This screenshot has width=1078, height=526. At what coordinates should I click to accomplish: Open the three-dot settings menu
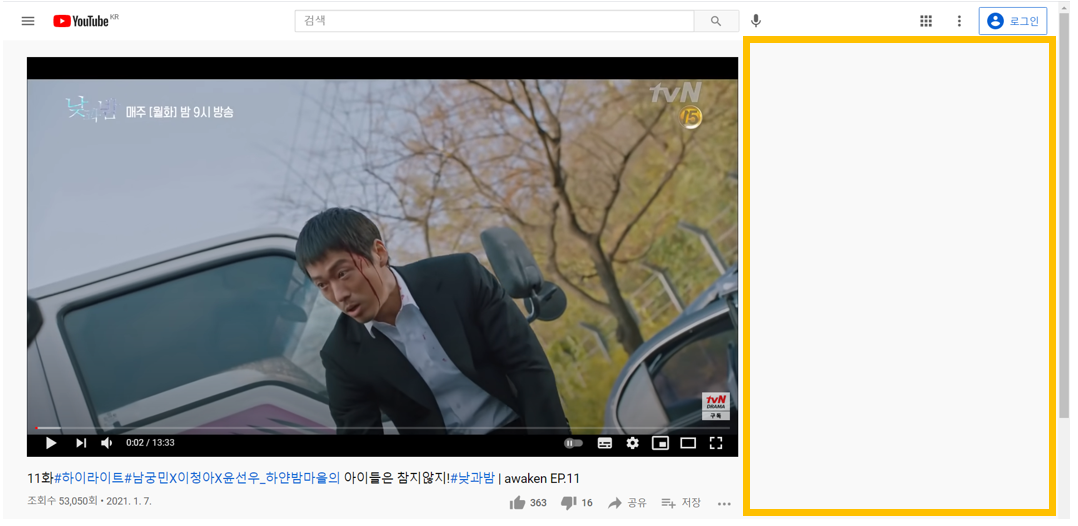[x=959, y=21]
